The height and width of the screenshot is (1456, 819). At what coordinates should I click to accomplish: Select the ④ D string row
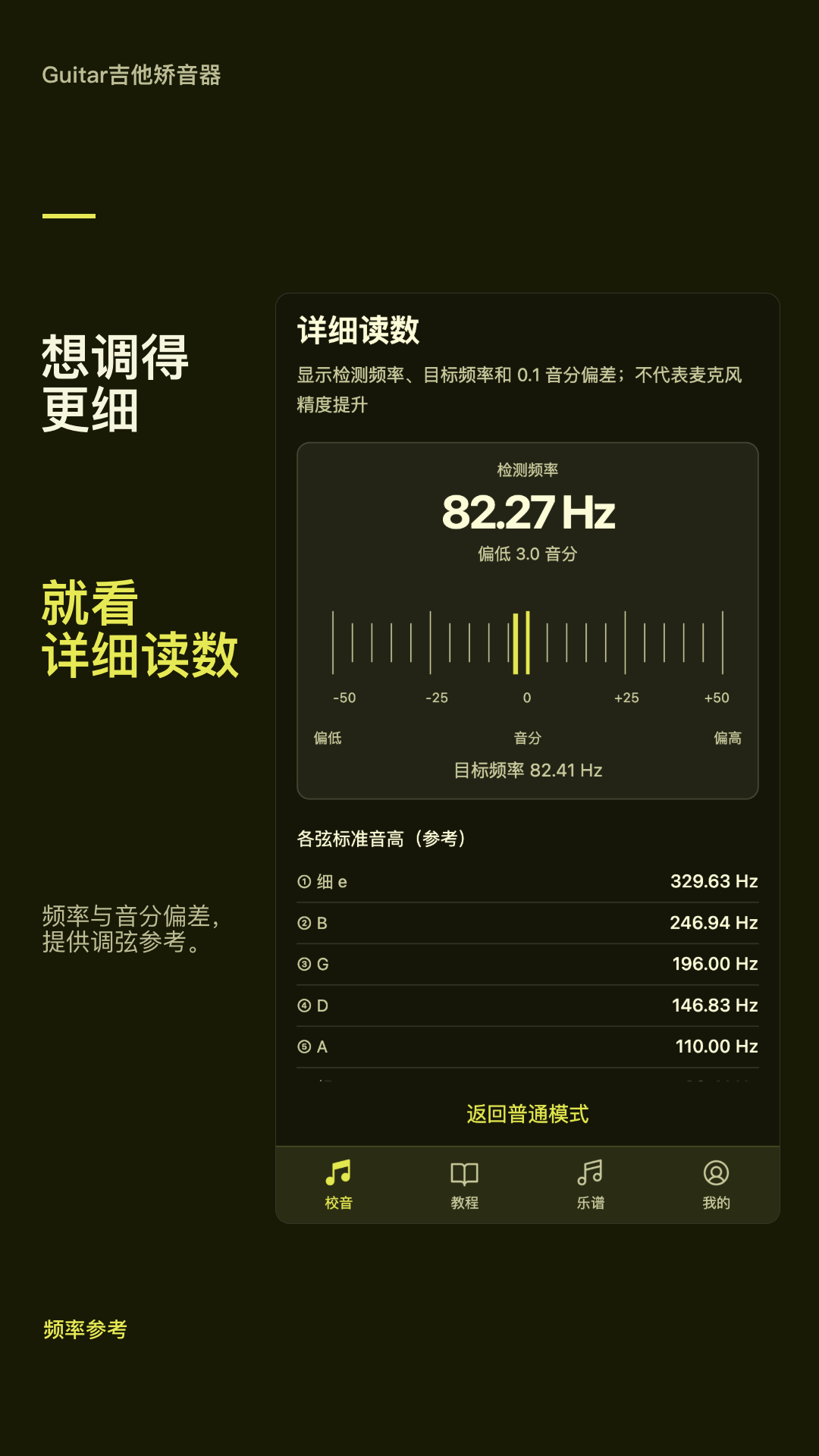528,1006
